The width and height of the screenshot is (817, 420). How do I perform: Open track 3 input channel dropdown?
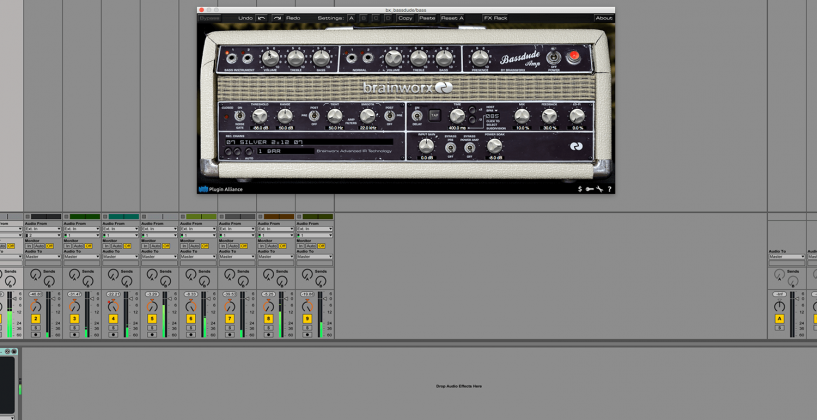tap(81, 235)
